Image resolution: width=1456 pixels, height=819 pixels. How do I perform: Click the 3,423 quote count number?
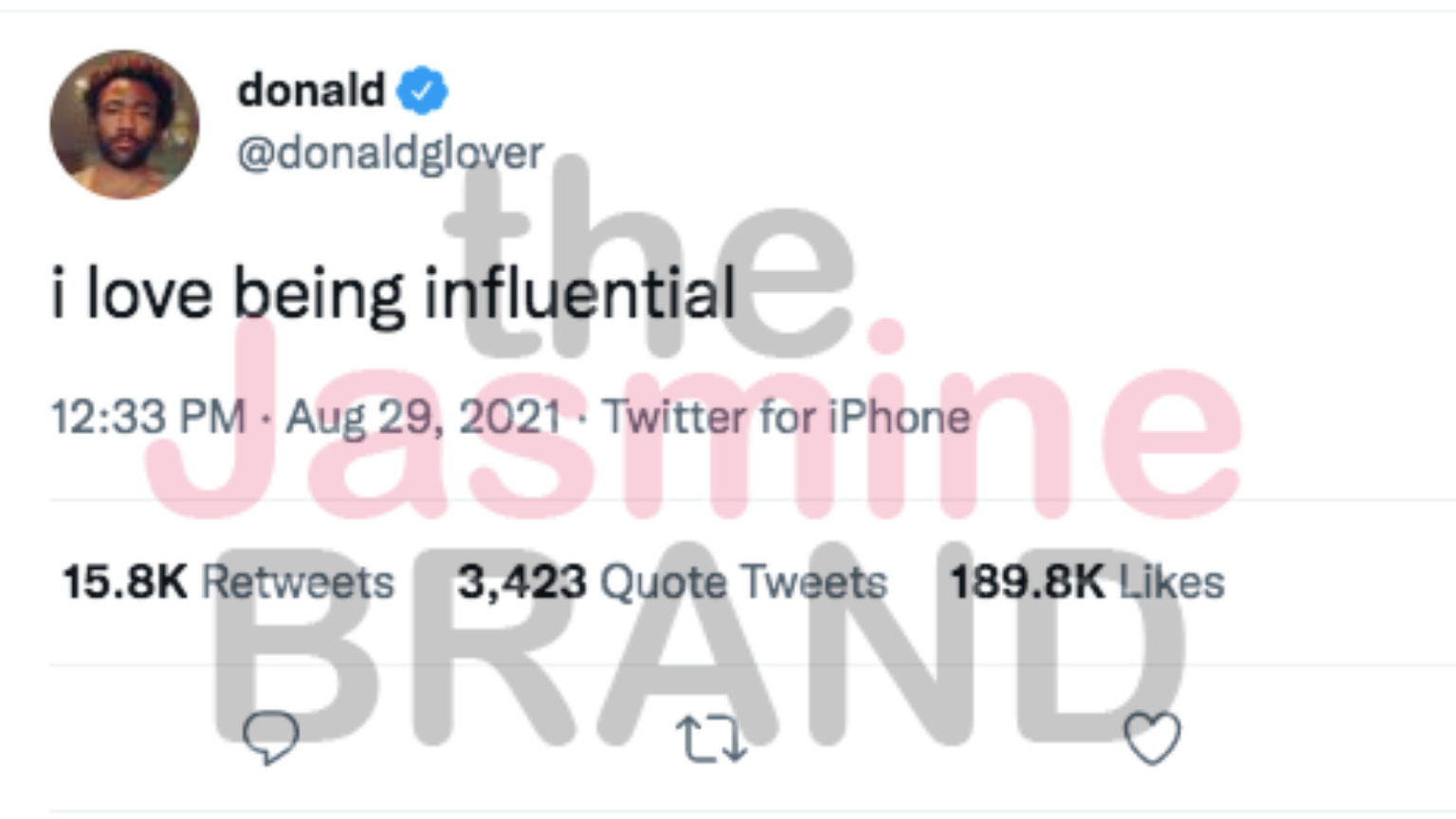pyautogui.click(x=521, y=582)
